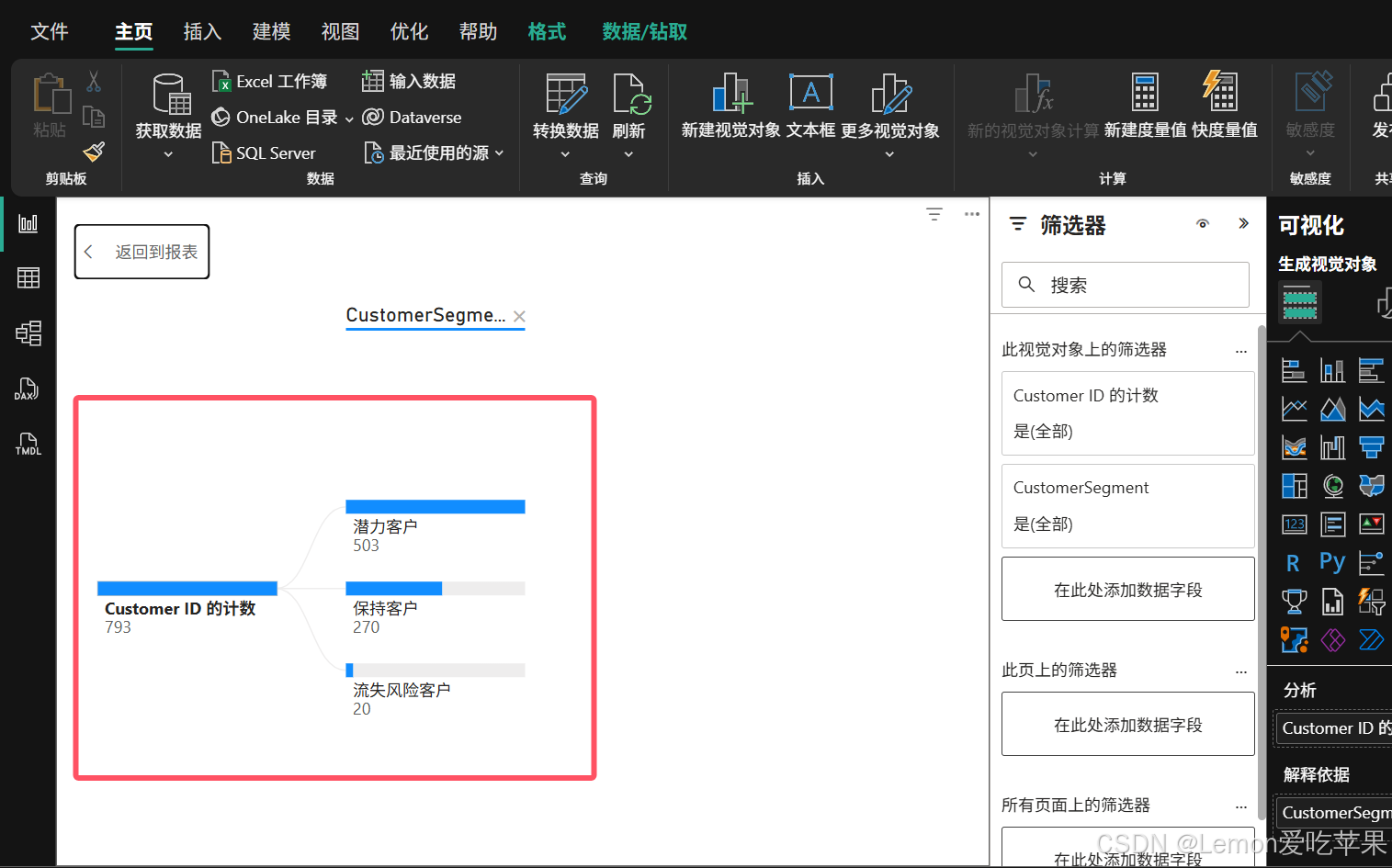Open the Report view in the left sidebar
Screen dimensions: 1392x868
click(x=28, y=223)
